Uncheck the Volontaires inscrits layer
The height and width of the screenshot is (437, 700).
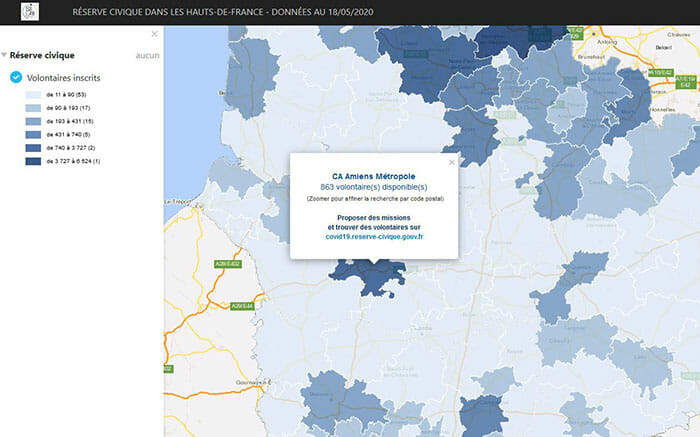(x=16, y=77)
